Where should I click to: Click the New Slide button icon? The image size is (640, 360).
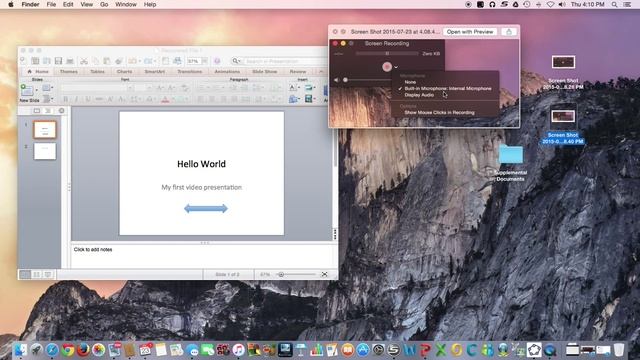[x=27, y=90]
